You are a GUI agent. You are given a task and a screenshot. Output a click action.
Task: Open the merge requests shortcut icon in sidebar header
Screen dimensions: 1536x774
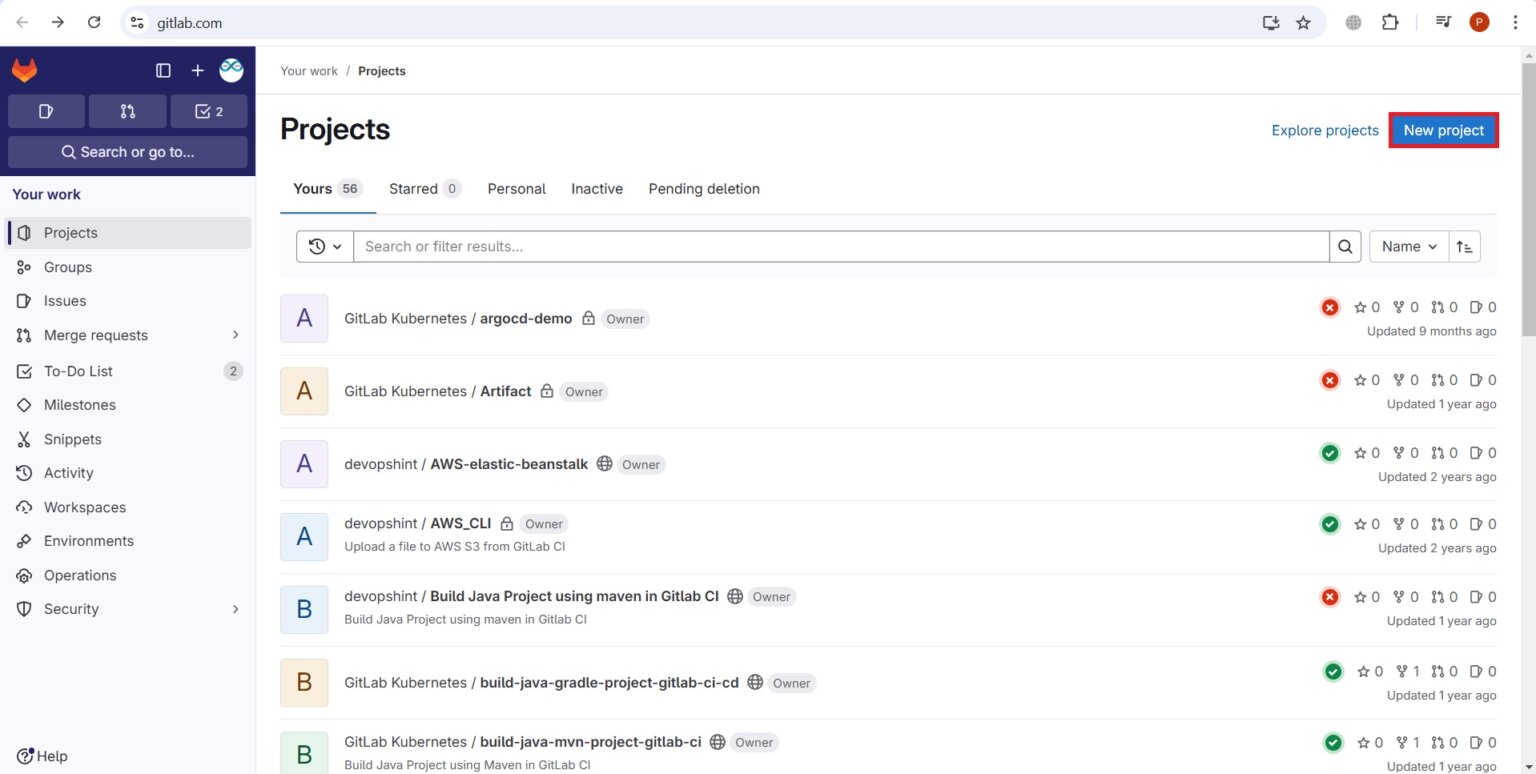[128, 111]
